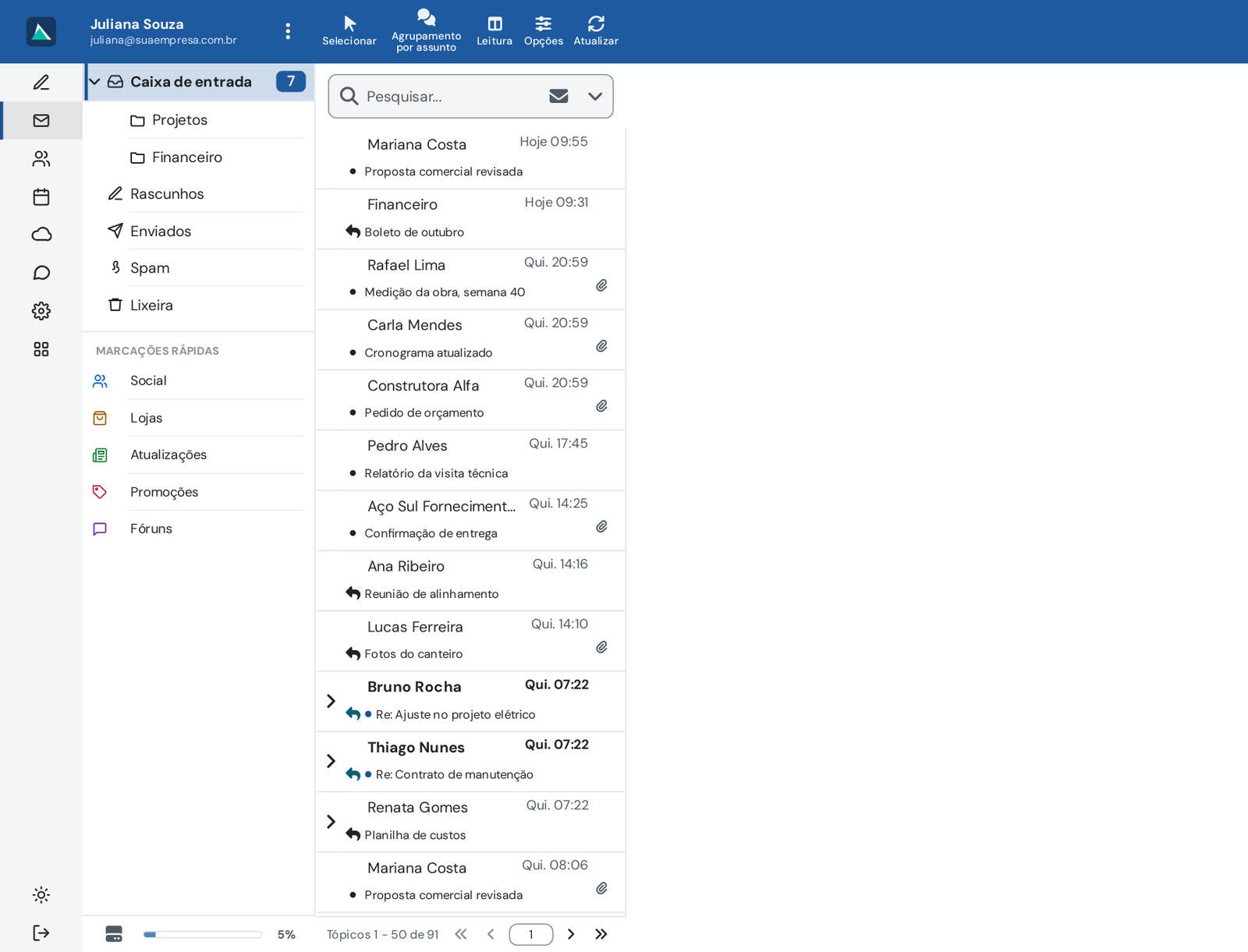Click the logout icon at bottom left
This screenshot has width=1248, height=952.
[x=41, y=933]
